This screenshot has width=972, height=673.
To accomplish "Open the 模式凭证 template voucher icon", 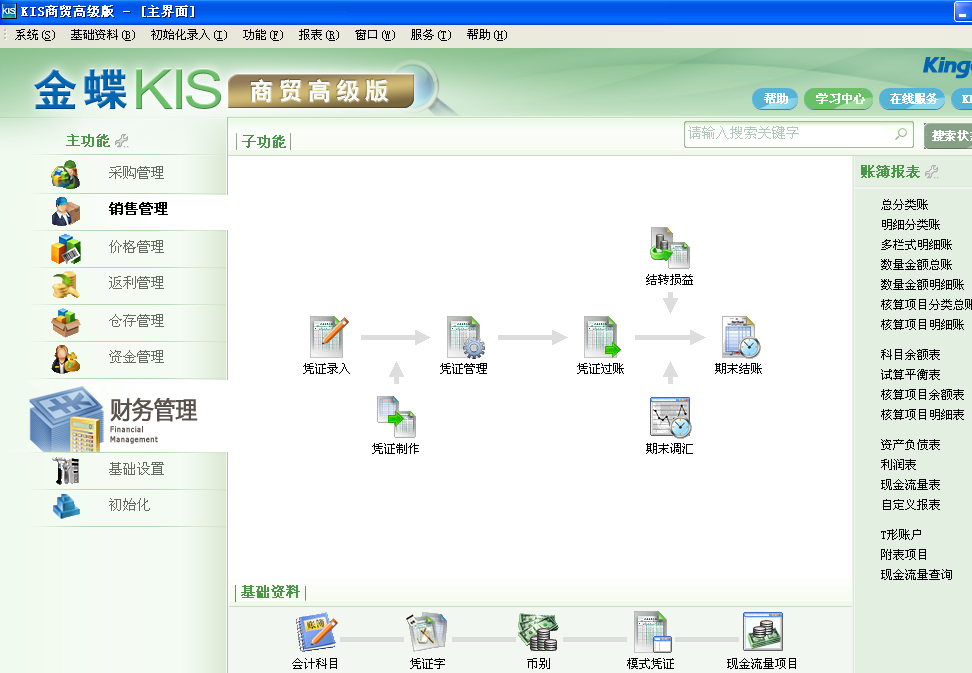I will (652, 633).
